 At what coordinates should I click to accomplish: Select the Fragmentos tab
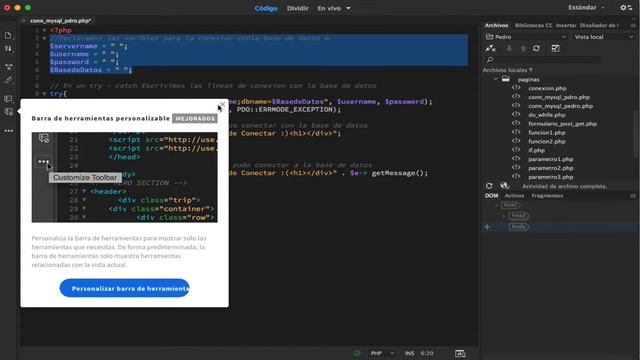pyautogui.click(x=547, y=196)
